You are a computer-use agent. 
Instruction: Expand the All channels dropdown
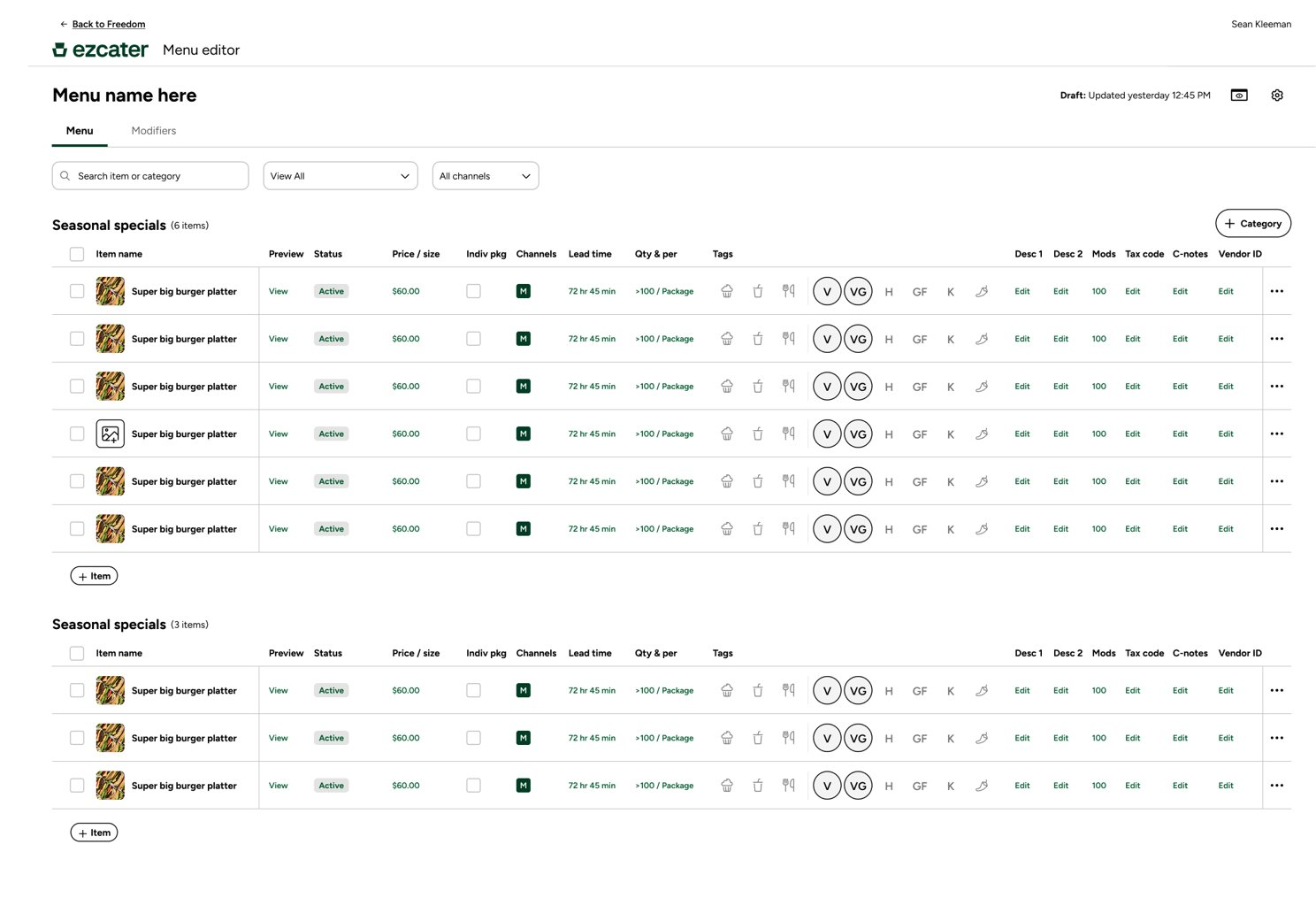486,176
